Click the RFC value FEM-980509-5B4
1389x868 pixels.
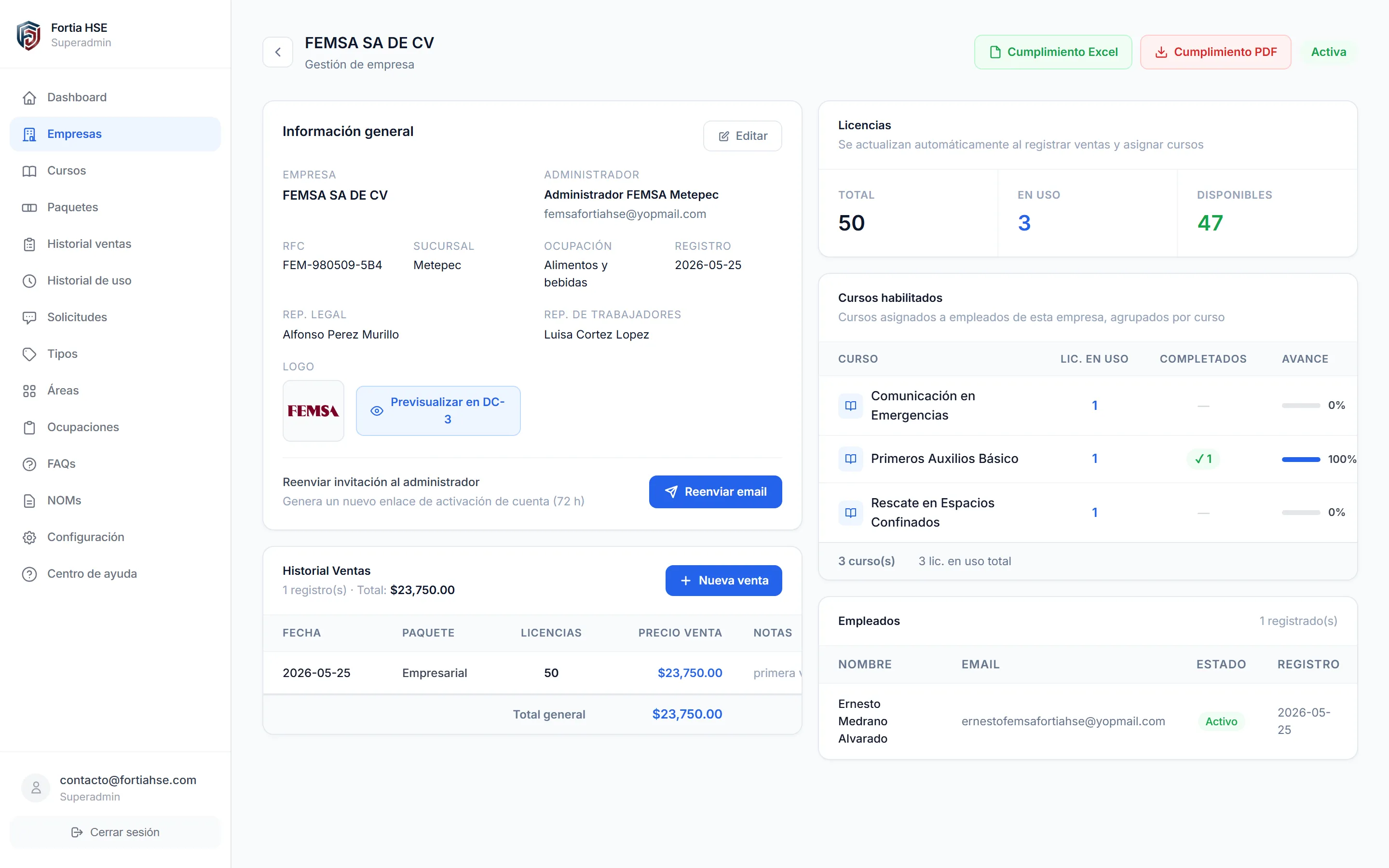tap(332, 265)
